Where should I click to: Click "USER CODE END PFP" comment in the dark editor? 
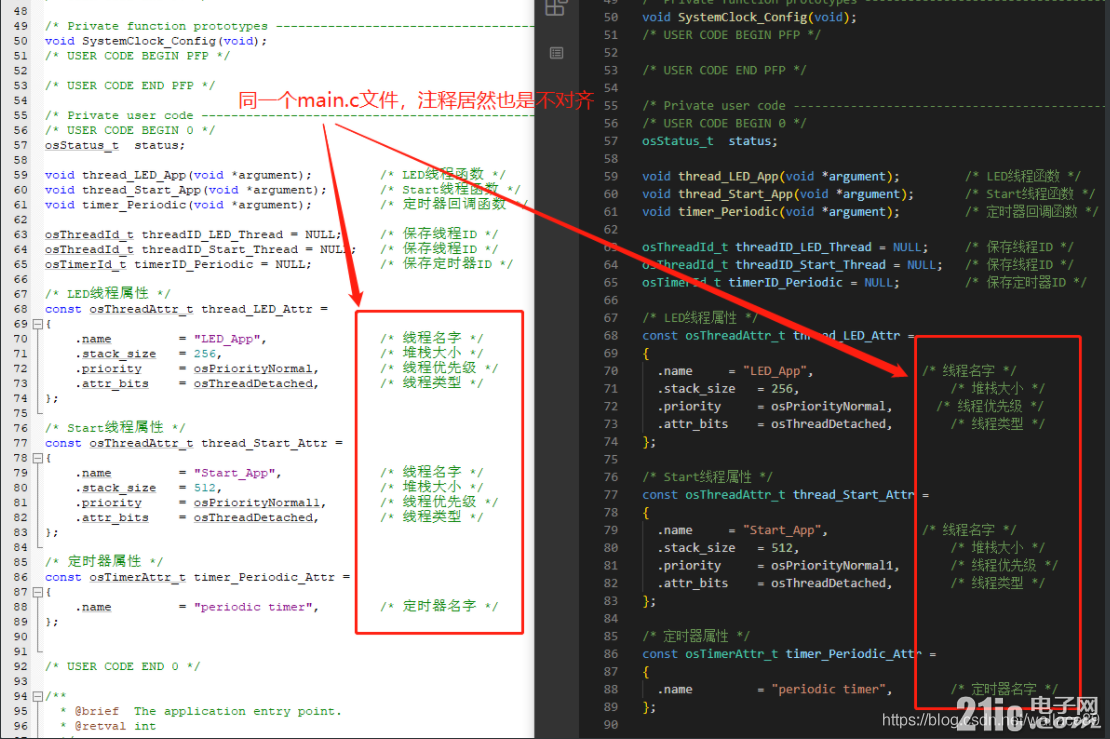(724, 70)
